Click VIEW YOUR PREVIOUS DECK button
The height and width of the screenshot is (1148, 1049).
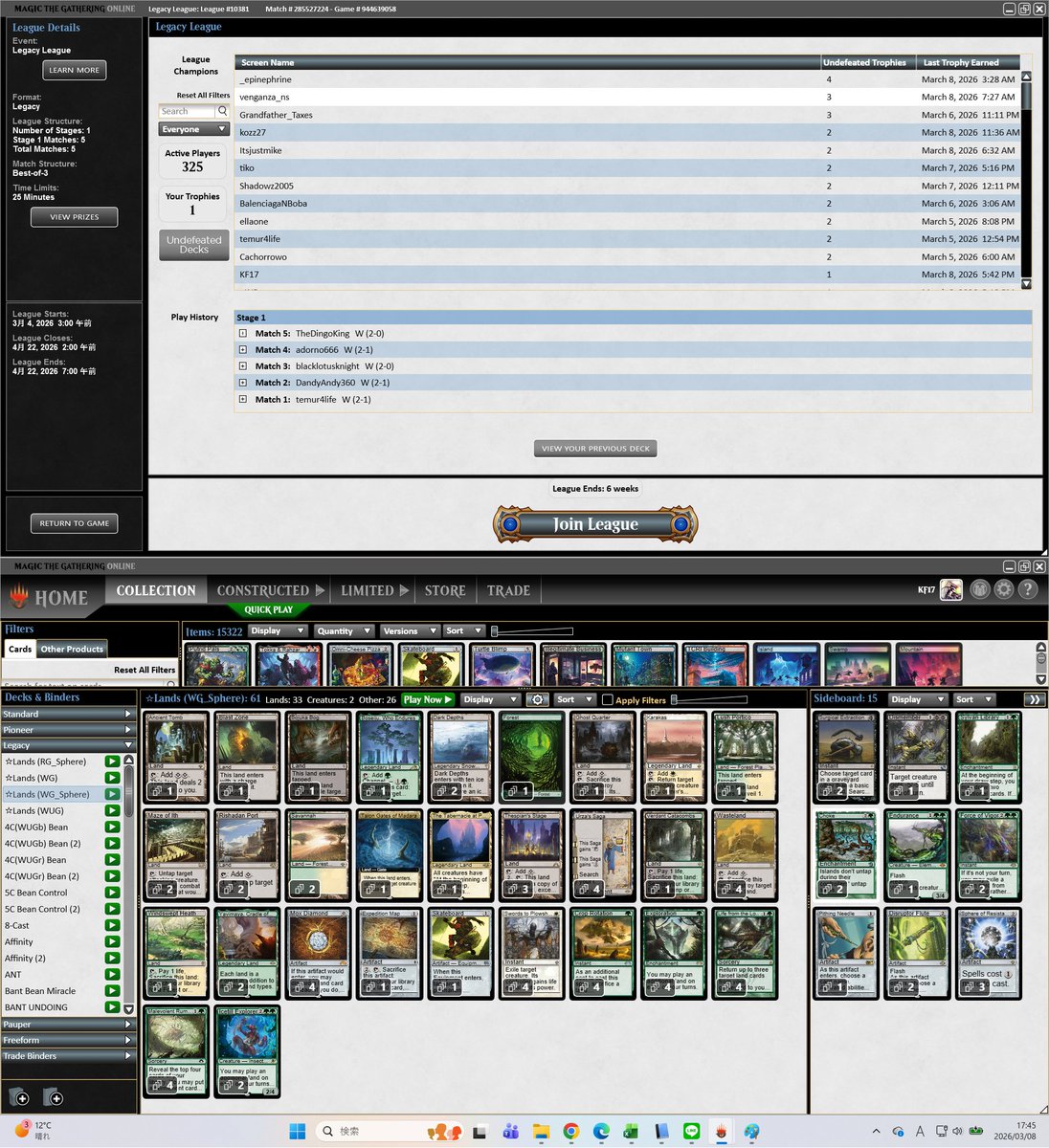[595, 448]
